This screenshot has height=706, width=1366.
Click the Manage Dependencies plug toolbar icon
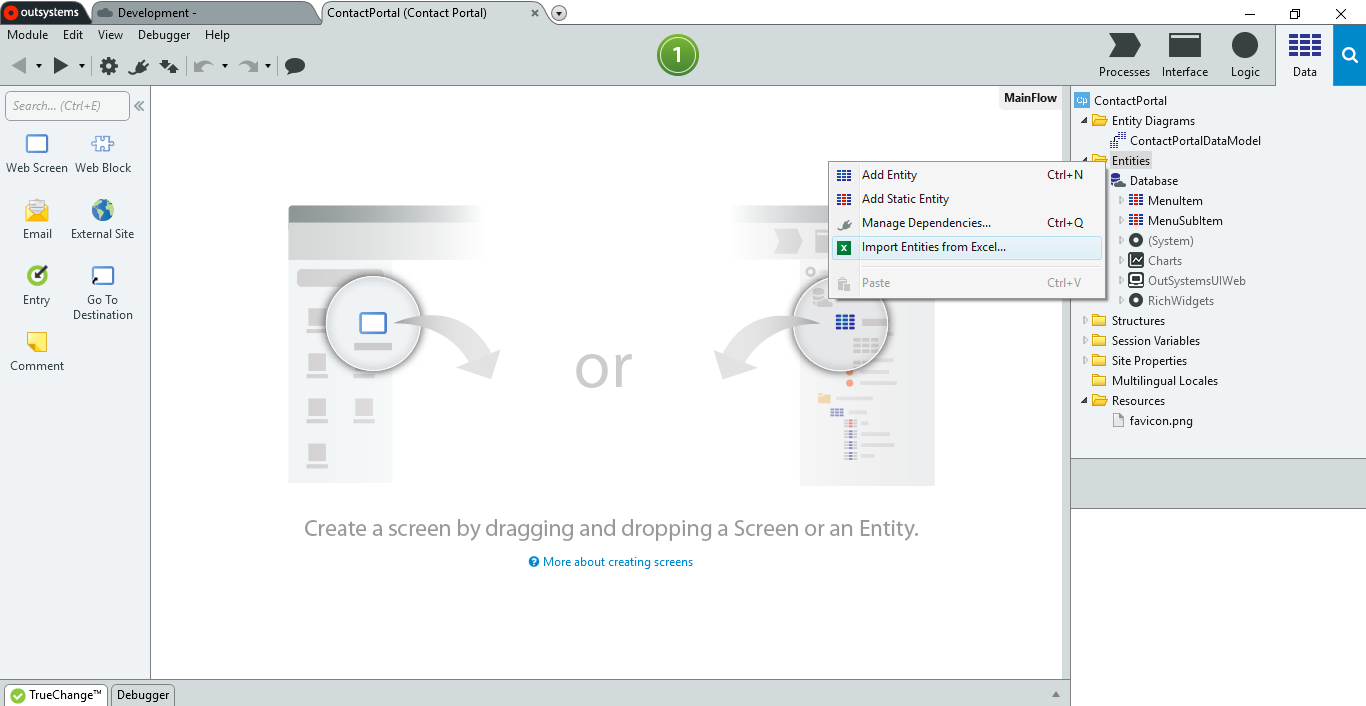(x=139, y=66)
